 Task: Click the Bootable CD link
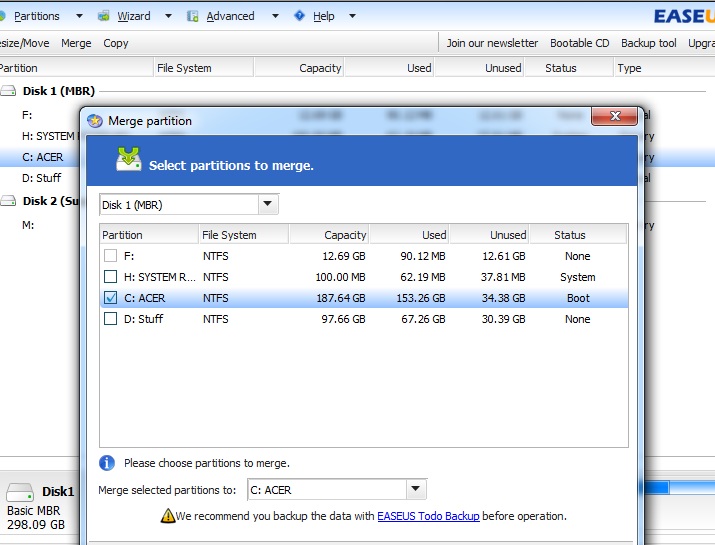coord(580,43)
